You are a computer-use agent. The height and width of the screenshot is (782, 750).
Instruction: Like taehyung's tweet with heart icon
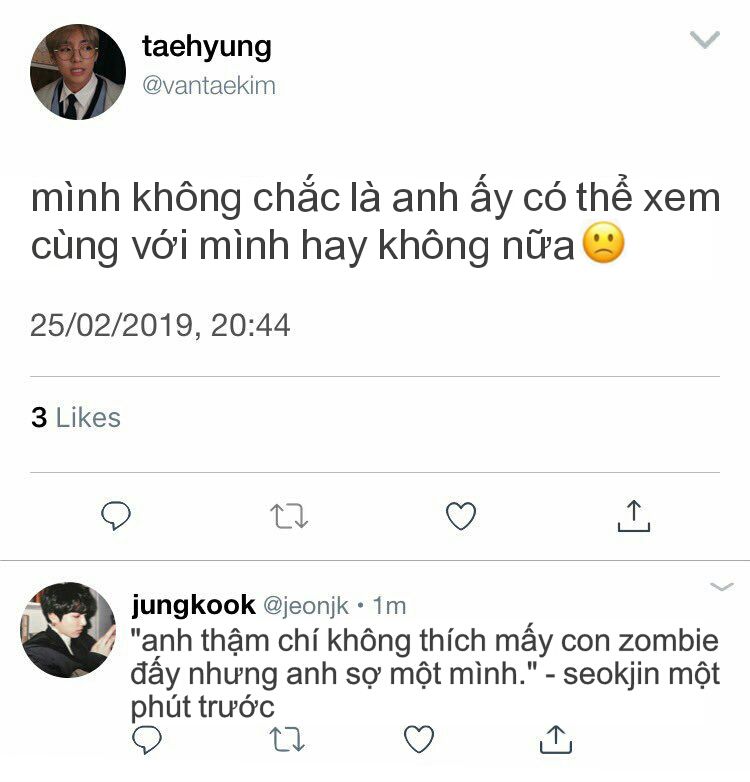[x=461, y=516]
